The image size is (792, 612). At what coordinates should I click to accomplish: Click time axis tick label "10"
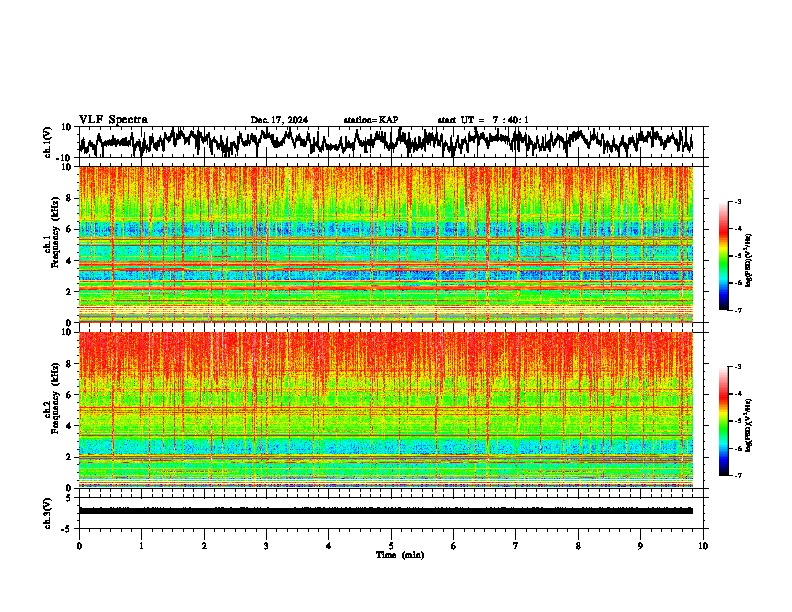[x=703, y=546]
